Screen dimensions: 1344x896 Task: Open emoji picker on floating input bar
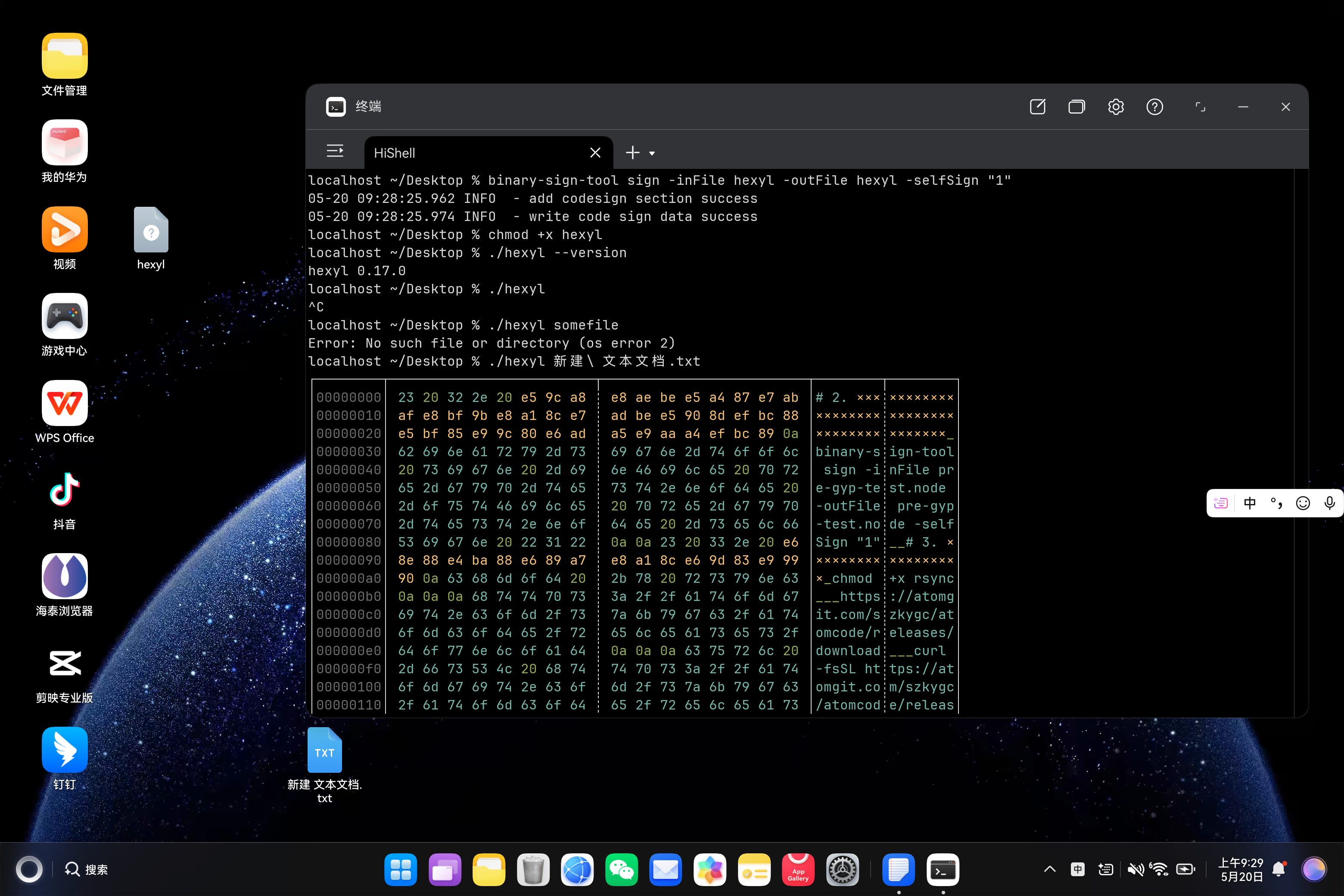[1303, 504]
